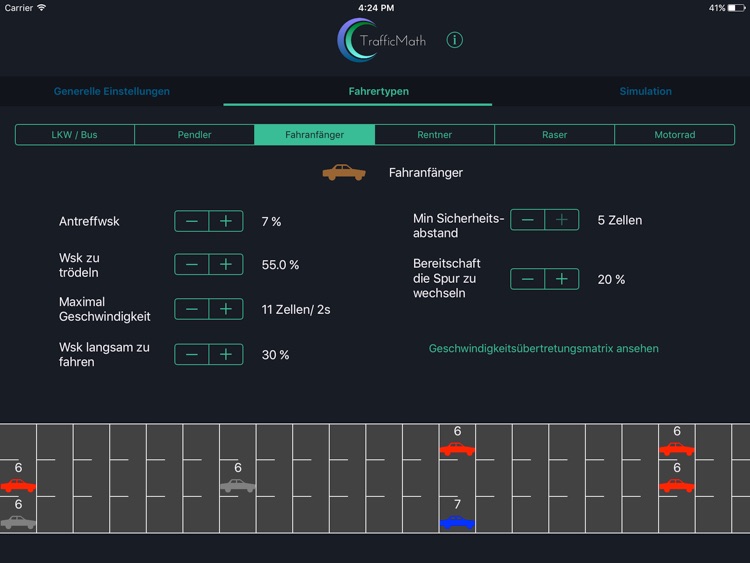Tap the info icon beside TrafficMath logo
Screen dimensions: 750x563
pyautogui.click(x=455, y=40)
